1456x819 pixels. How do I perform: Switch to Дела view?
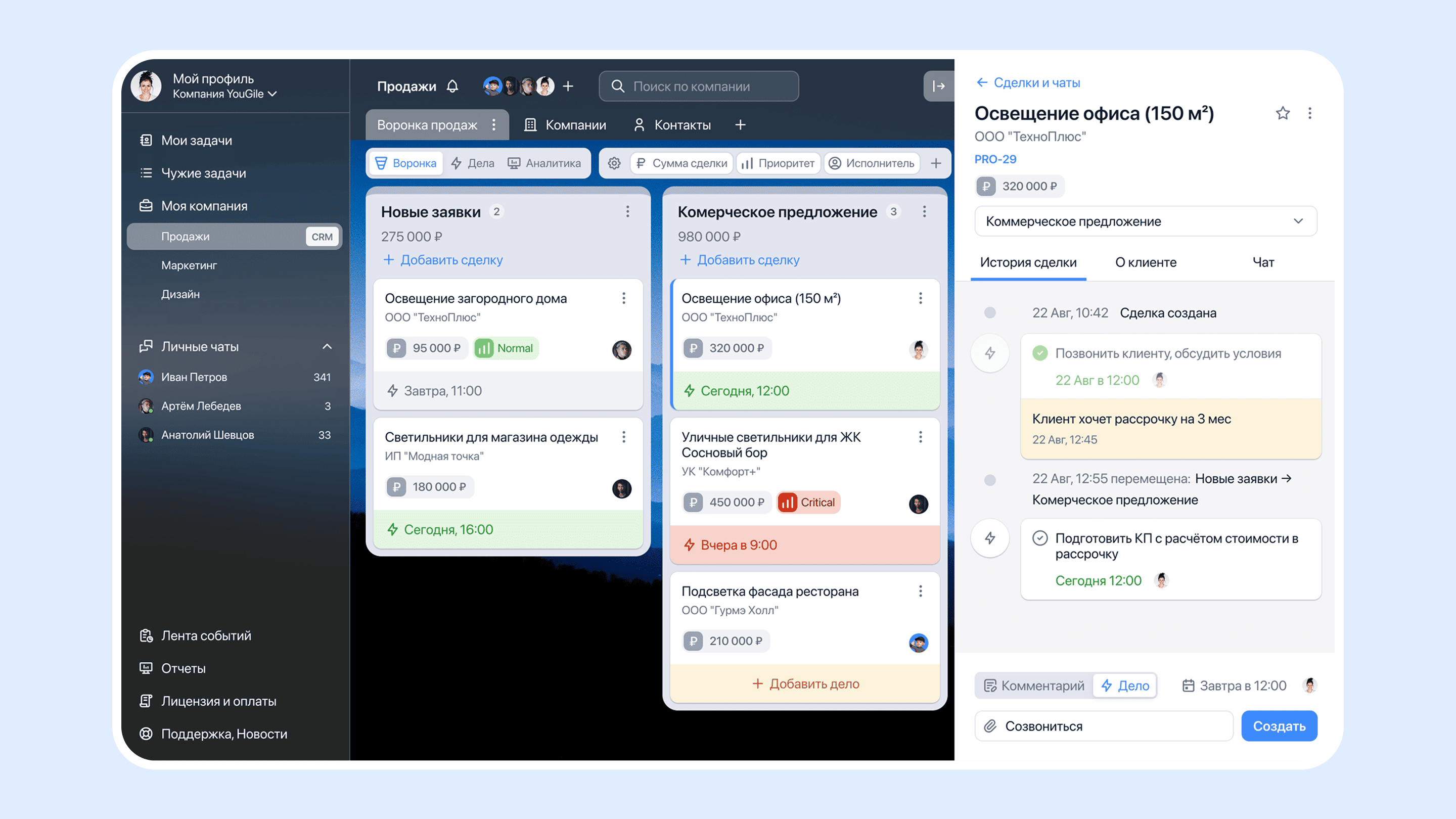click(x=473, y=163)
